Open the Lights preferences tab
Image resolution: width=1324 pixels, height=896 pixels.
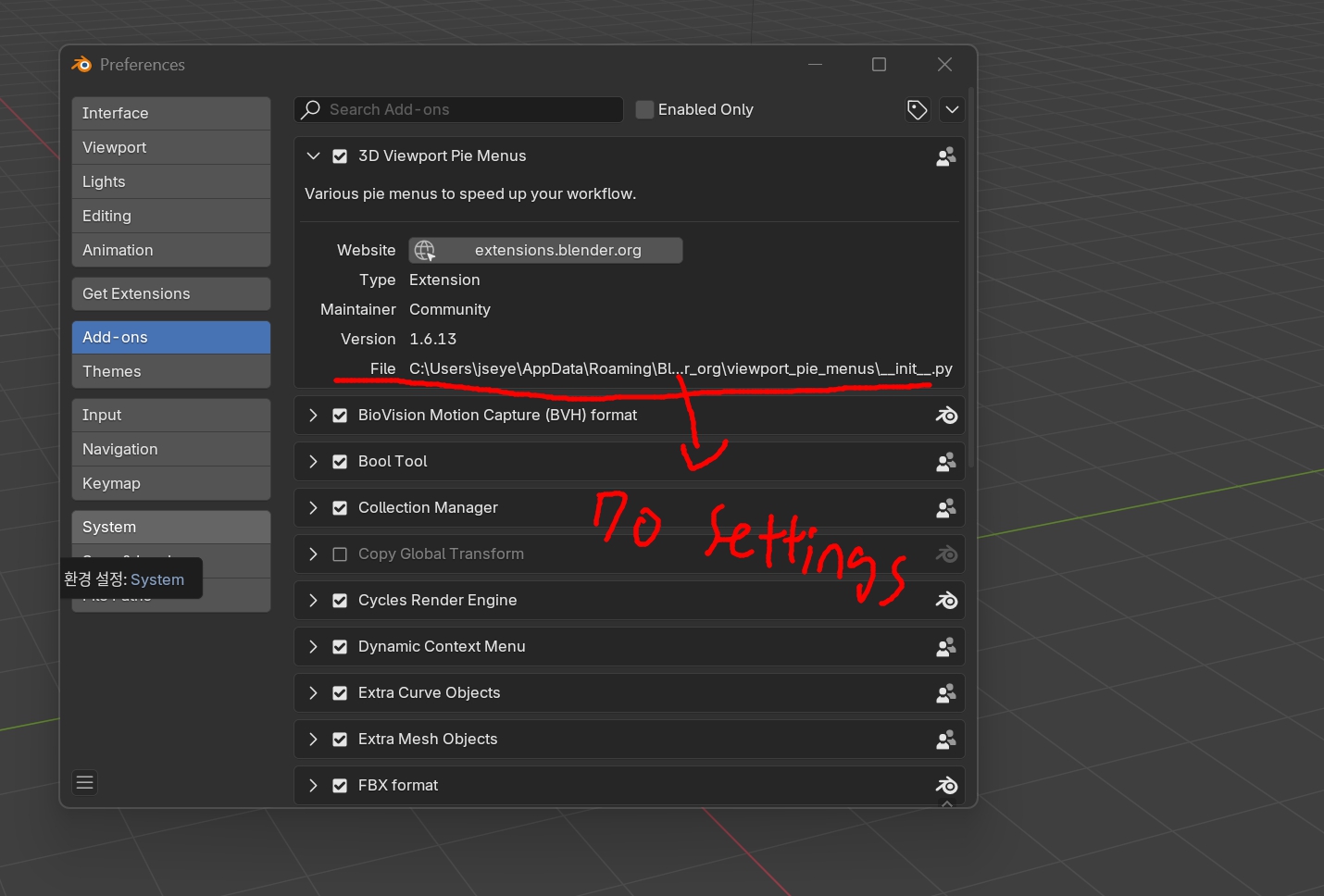[x=171, y=181]
